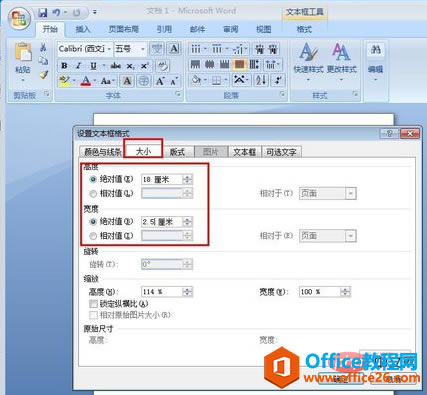Open borders dropdown
427x395 pixels.
click(226, 80)
